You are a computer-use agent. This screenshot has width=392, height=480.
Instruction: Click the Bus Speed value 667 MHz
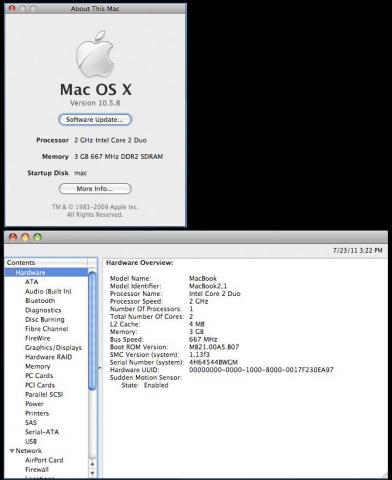tap(203, 339)
